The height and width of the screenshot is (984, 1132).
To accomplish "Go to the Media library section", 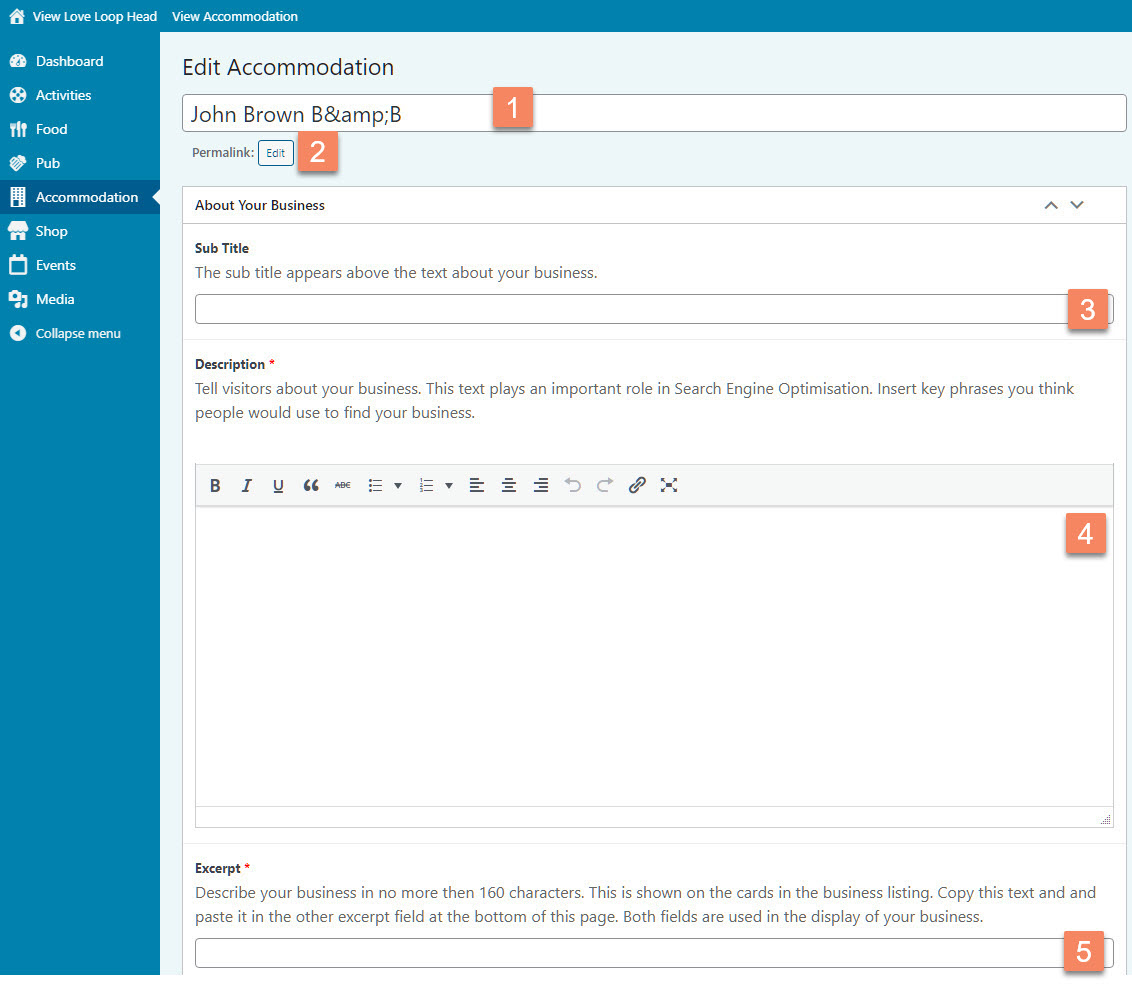I will click(55, 299).
